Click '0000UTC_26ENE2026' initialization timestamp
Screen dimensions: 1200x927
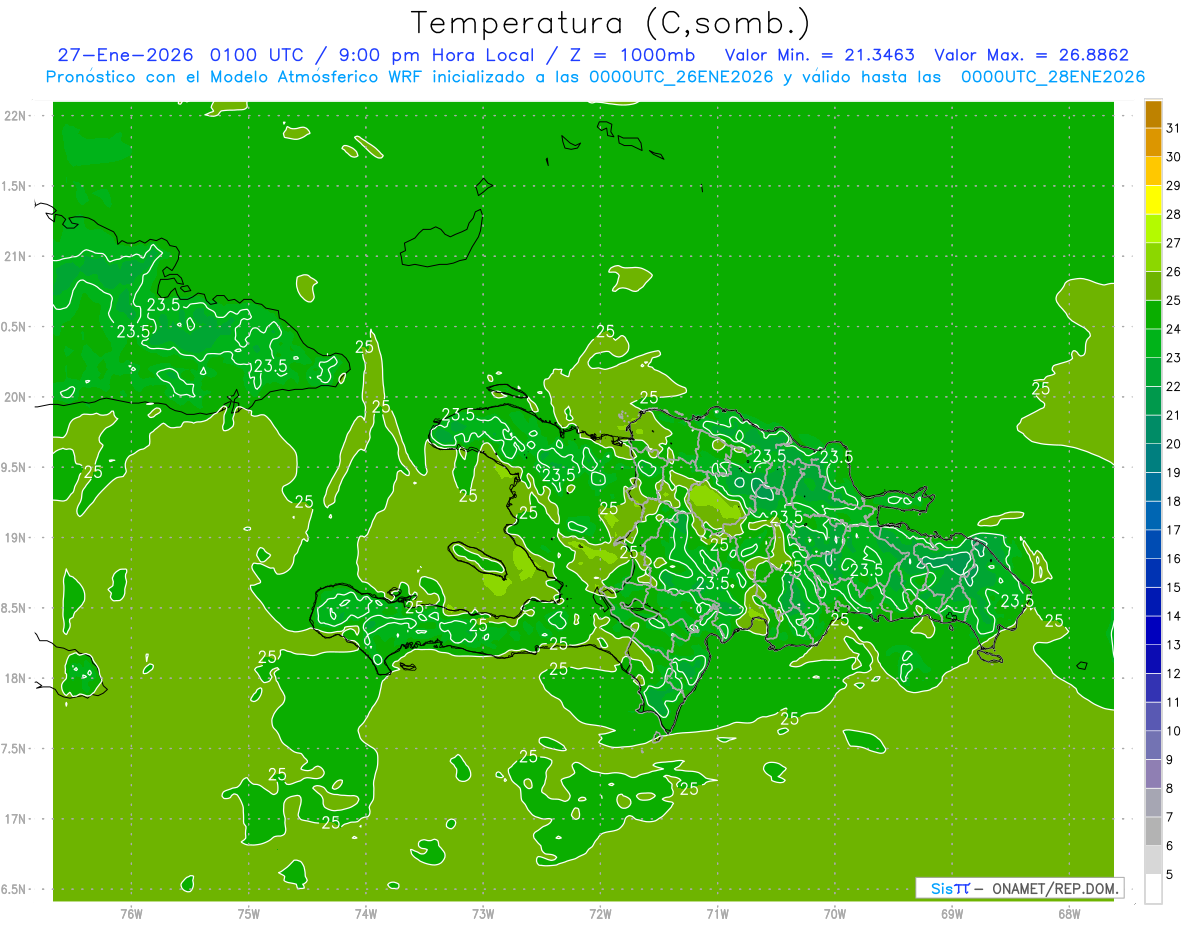(681, 77)
